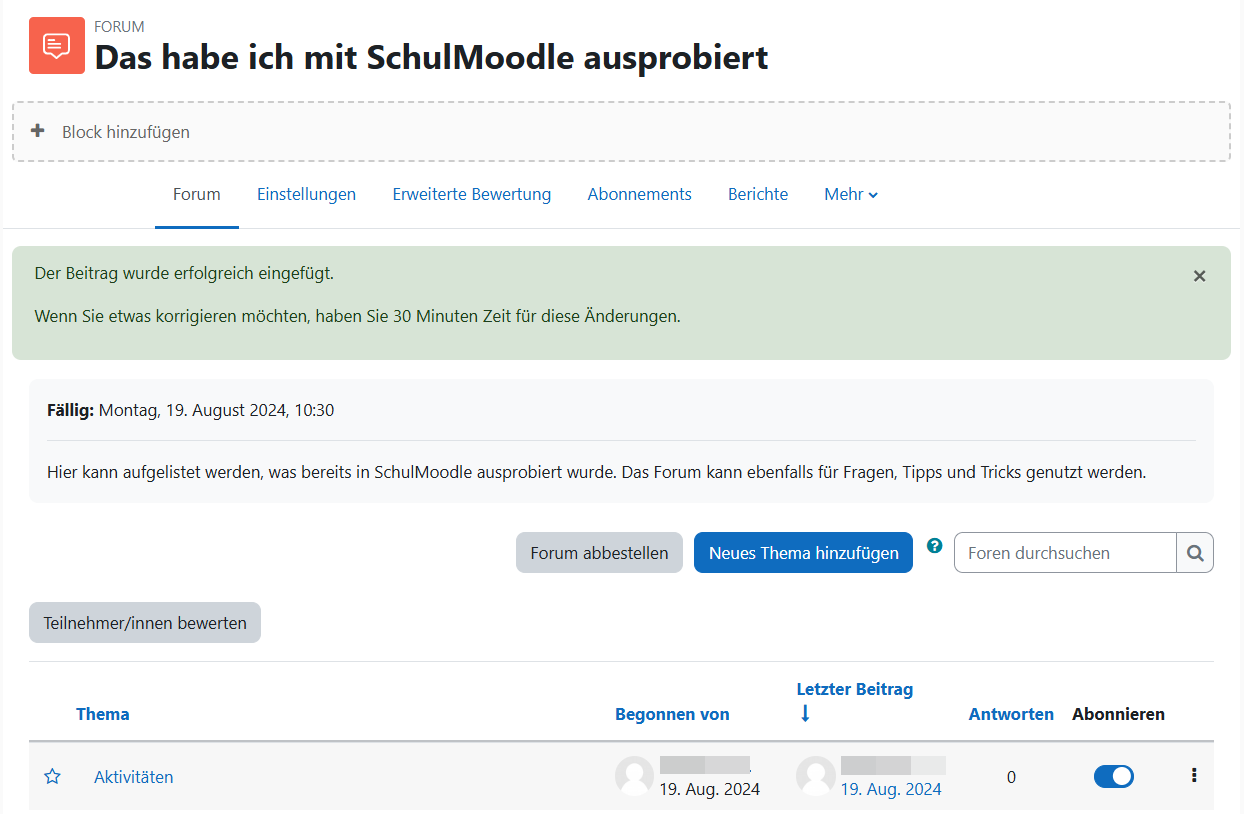Click the orange forum activity icon
The width and height of the screenshot is (1244, 814).
[57, 45]
